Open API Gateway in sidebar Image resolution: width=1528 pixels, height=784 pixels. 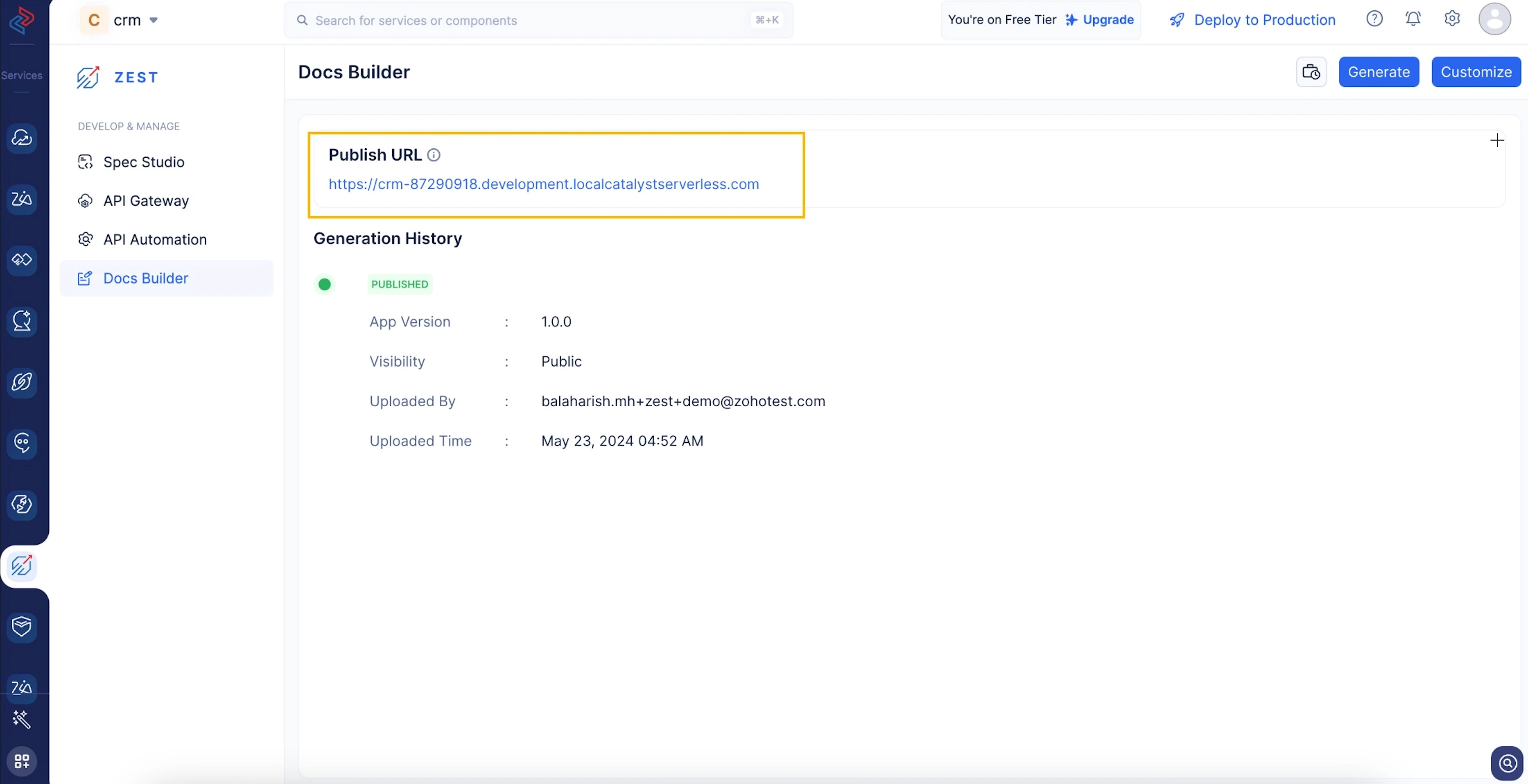(166, 201)
